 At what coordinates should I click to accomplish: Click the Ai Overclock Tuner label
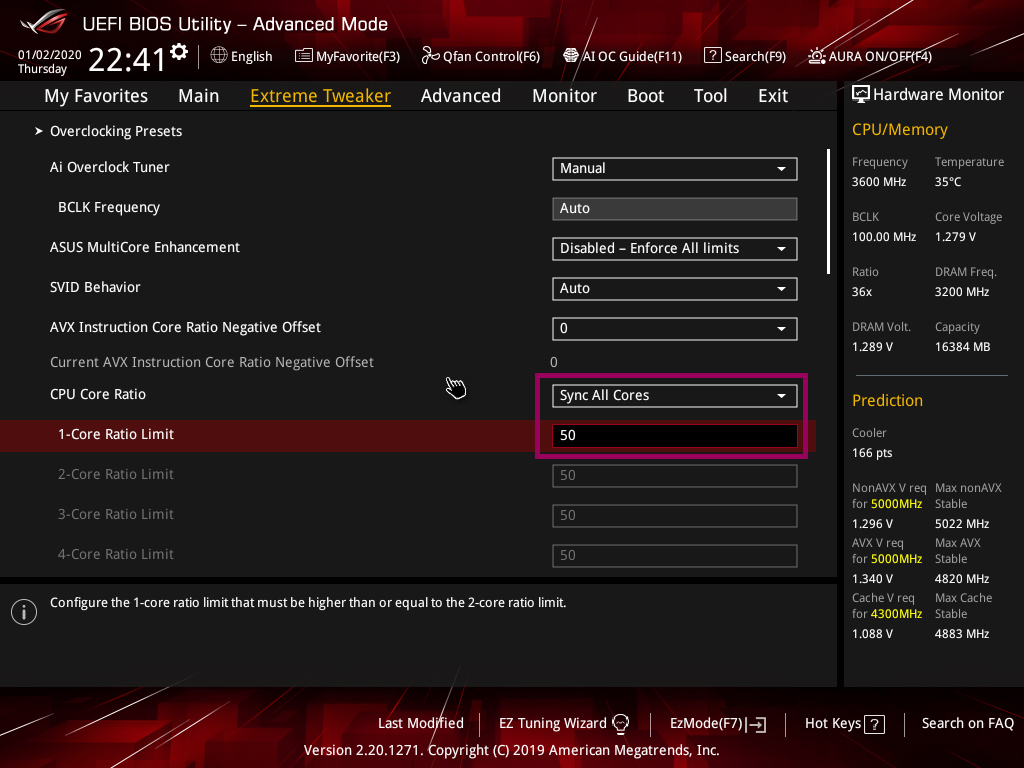[x=110, y=167]
